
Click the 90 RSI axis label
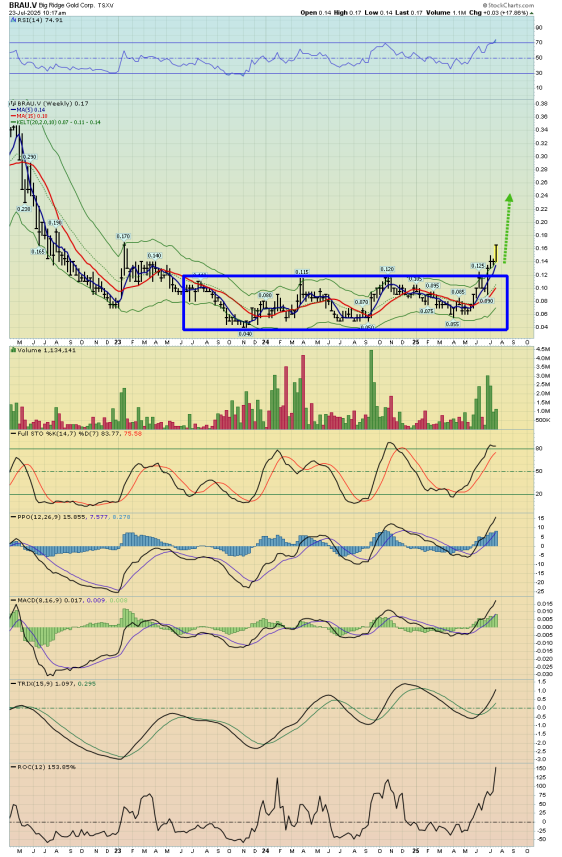[x=538, y=27]
